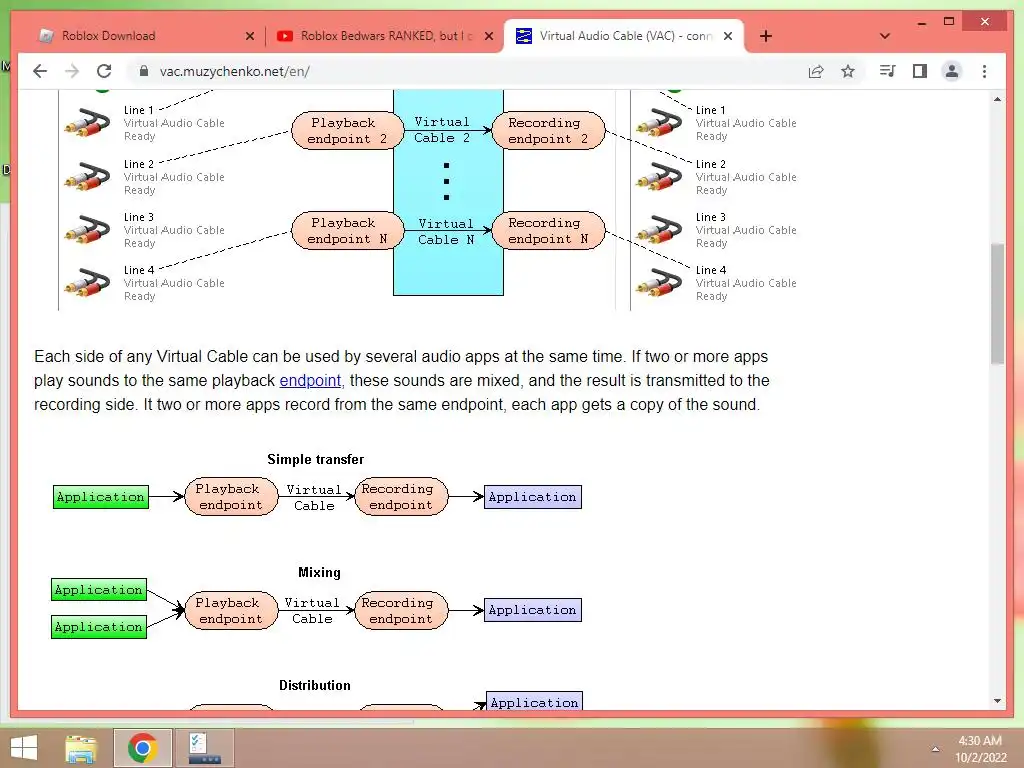Switch to Roblox Bedwars RANKED YouTube tab
Screen dimensions: 1024x768
click(x=384, y=36)
